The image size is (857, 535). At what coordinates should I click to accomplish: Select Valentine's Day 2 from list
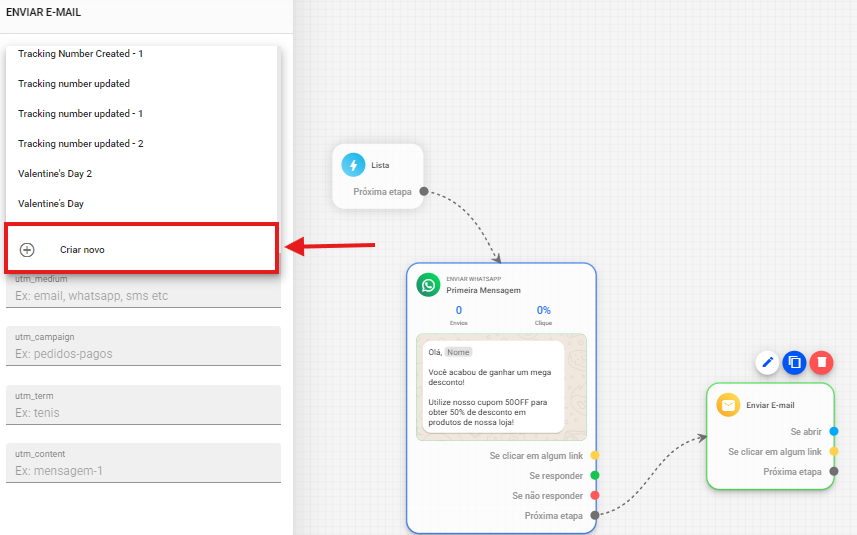coord(55,174)
